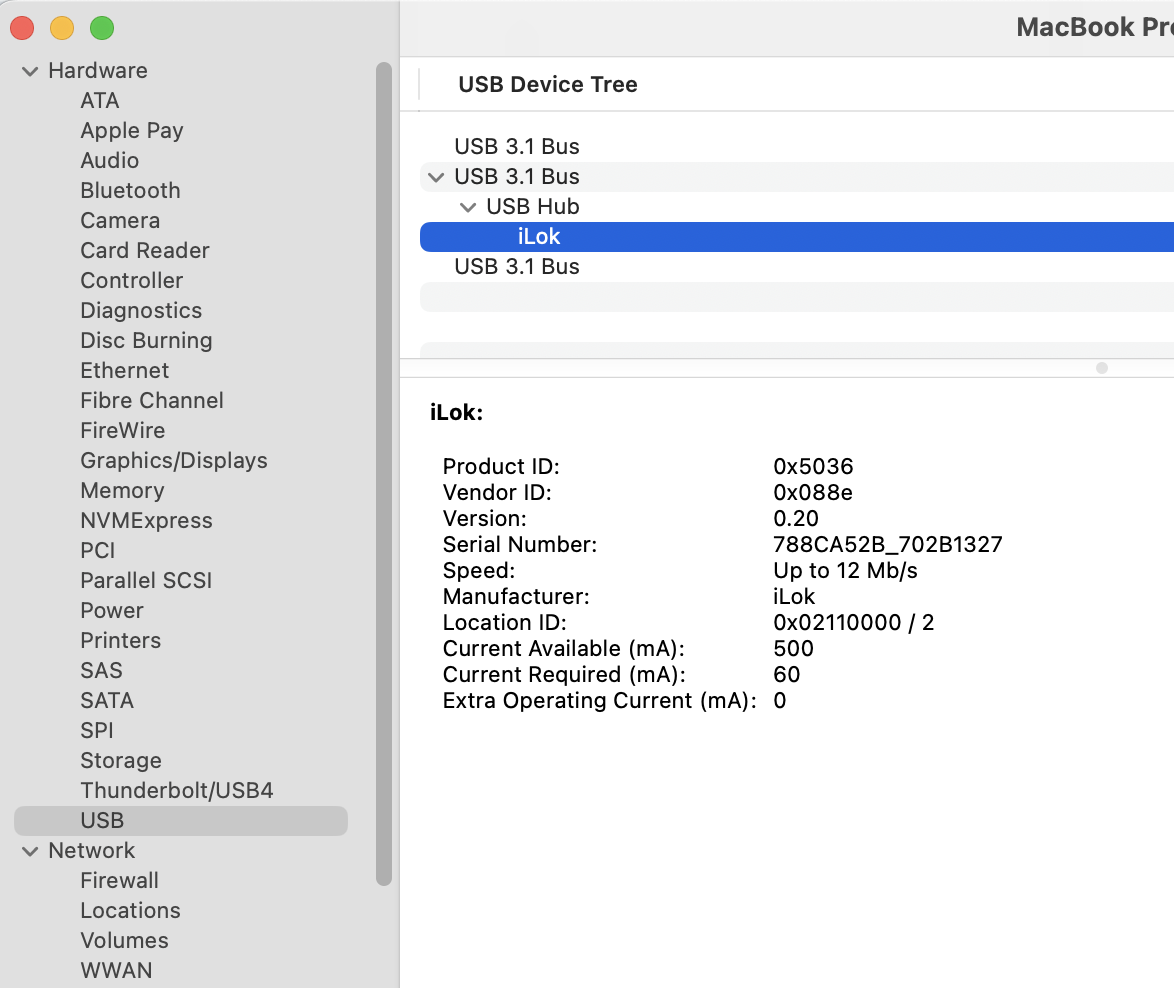
Task: Open Firewall under Network
Action: coord(119,880)
